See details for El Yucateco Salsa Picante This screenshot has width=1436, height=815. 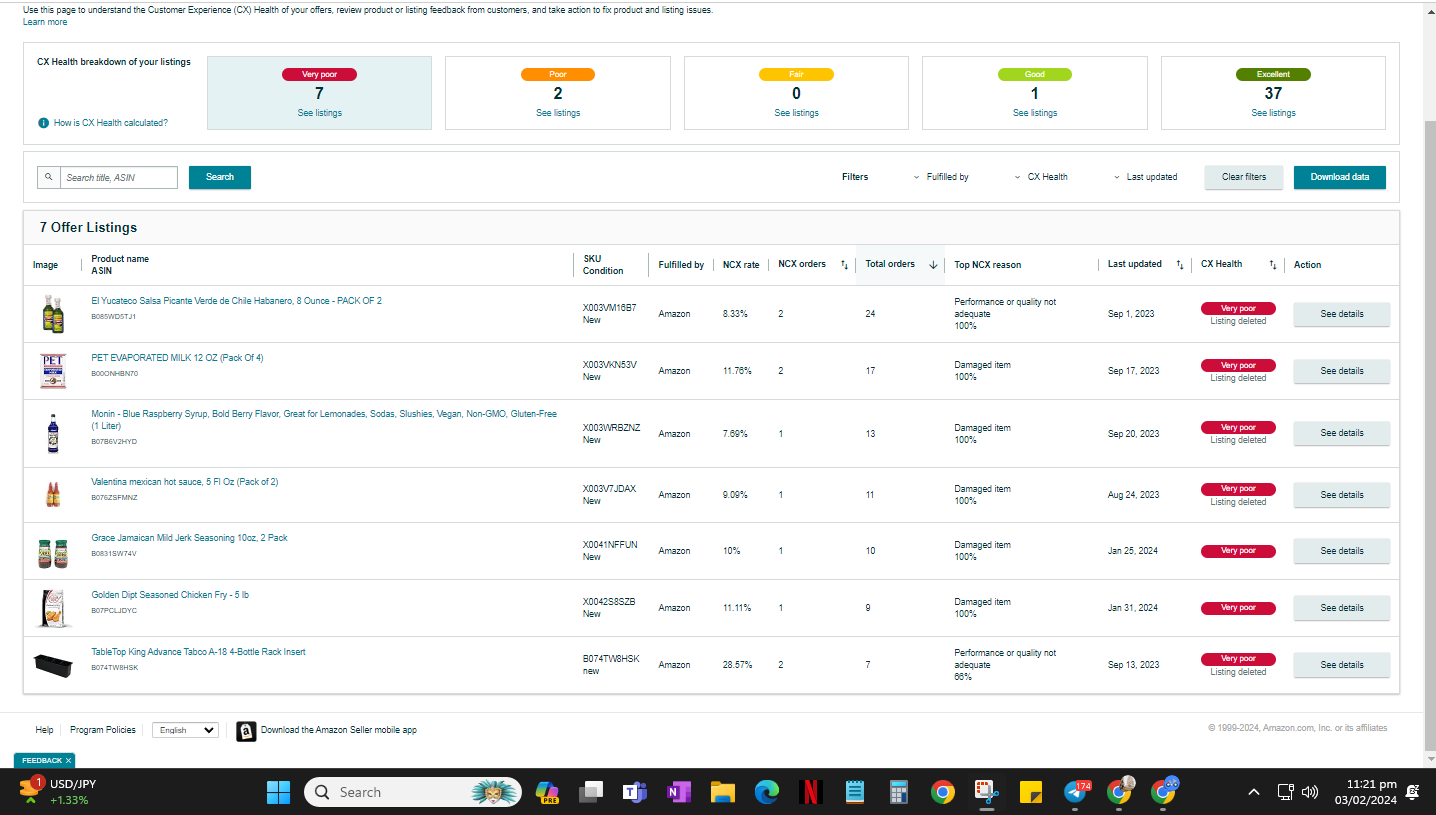(1342, 314)
